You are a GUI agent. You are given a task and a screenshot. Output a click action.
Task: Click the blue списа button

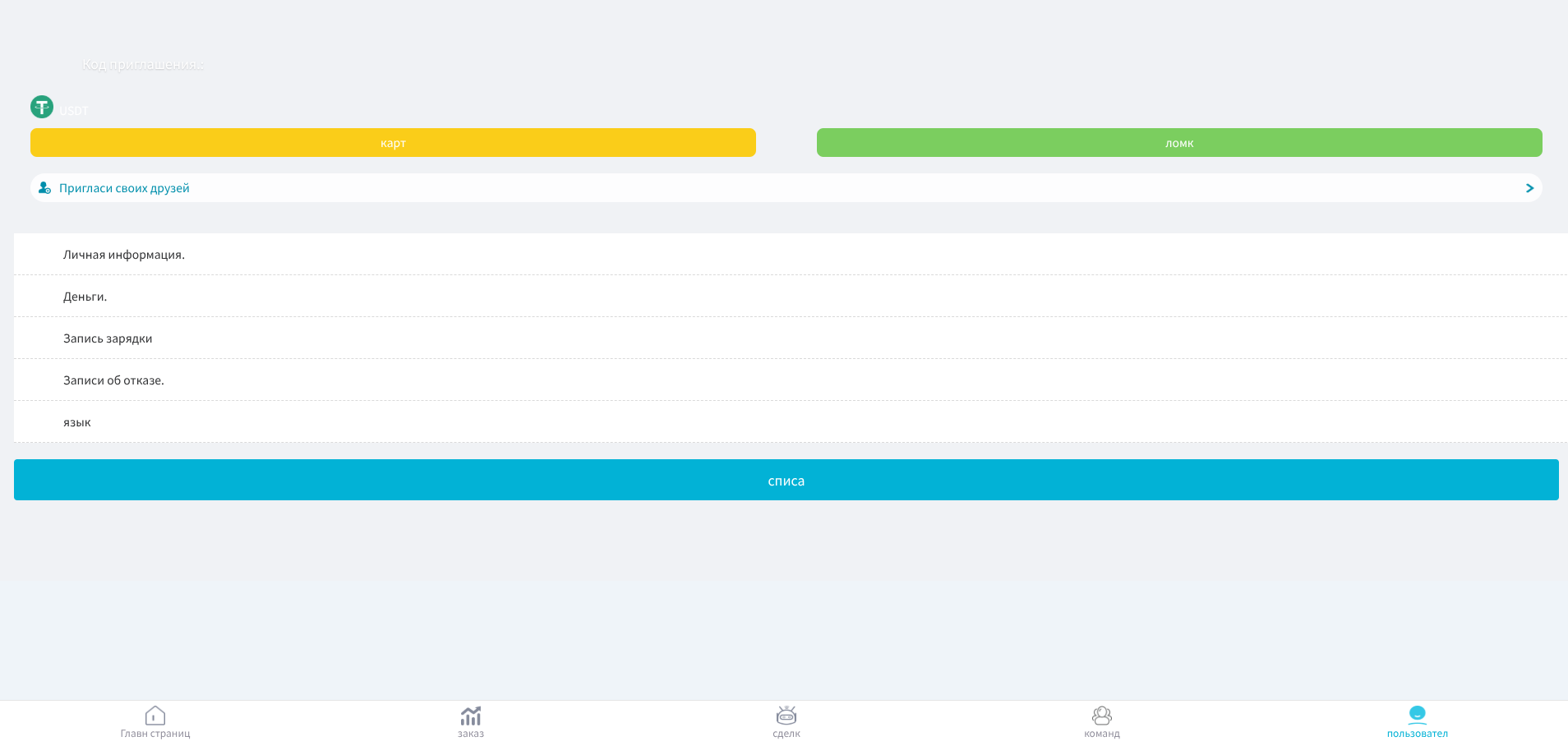click(786, 480)
